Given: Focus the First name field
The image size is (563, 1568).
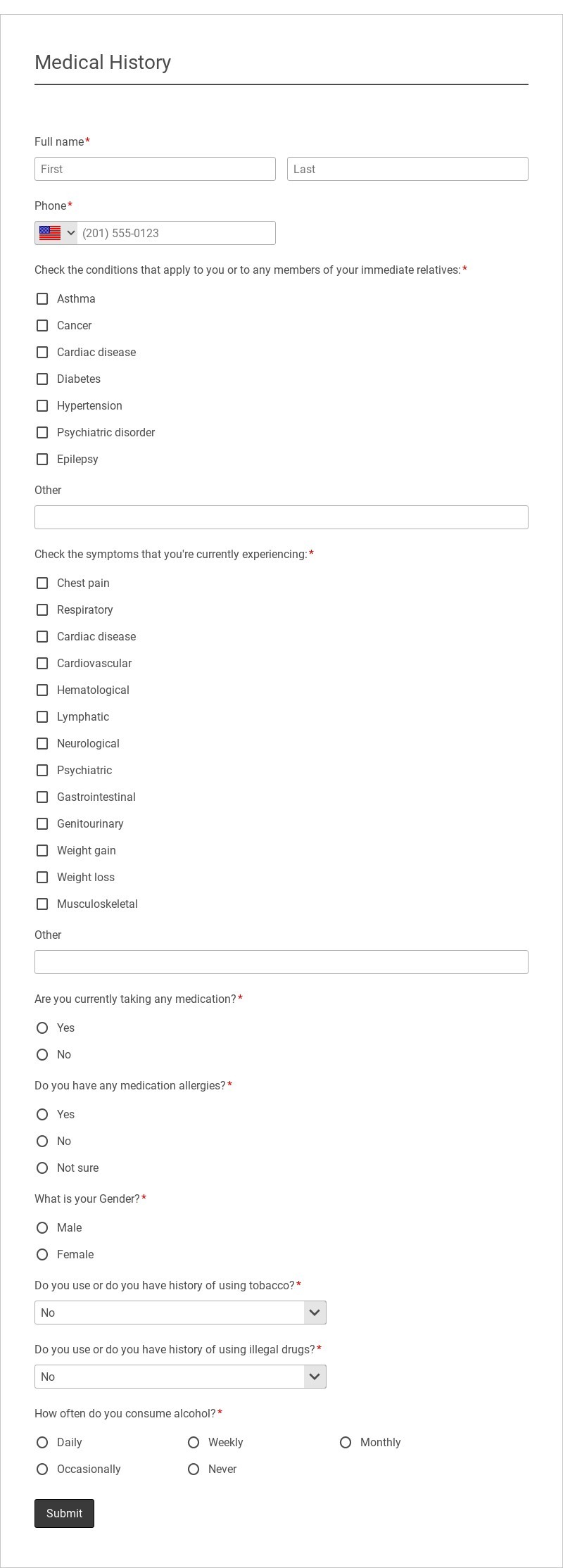Looking at the screenshot, I should click(155, 169).
